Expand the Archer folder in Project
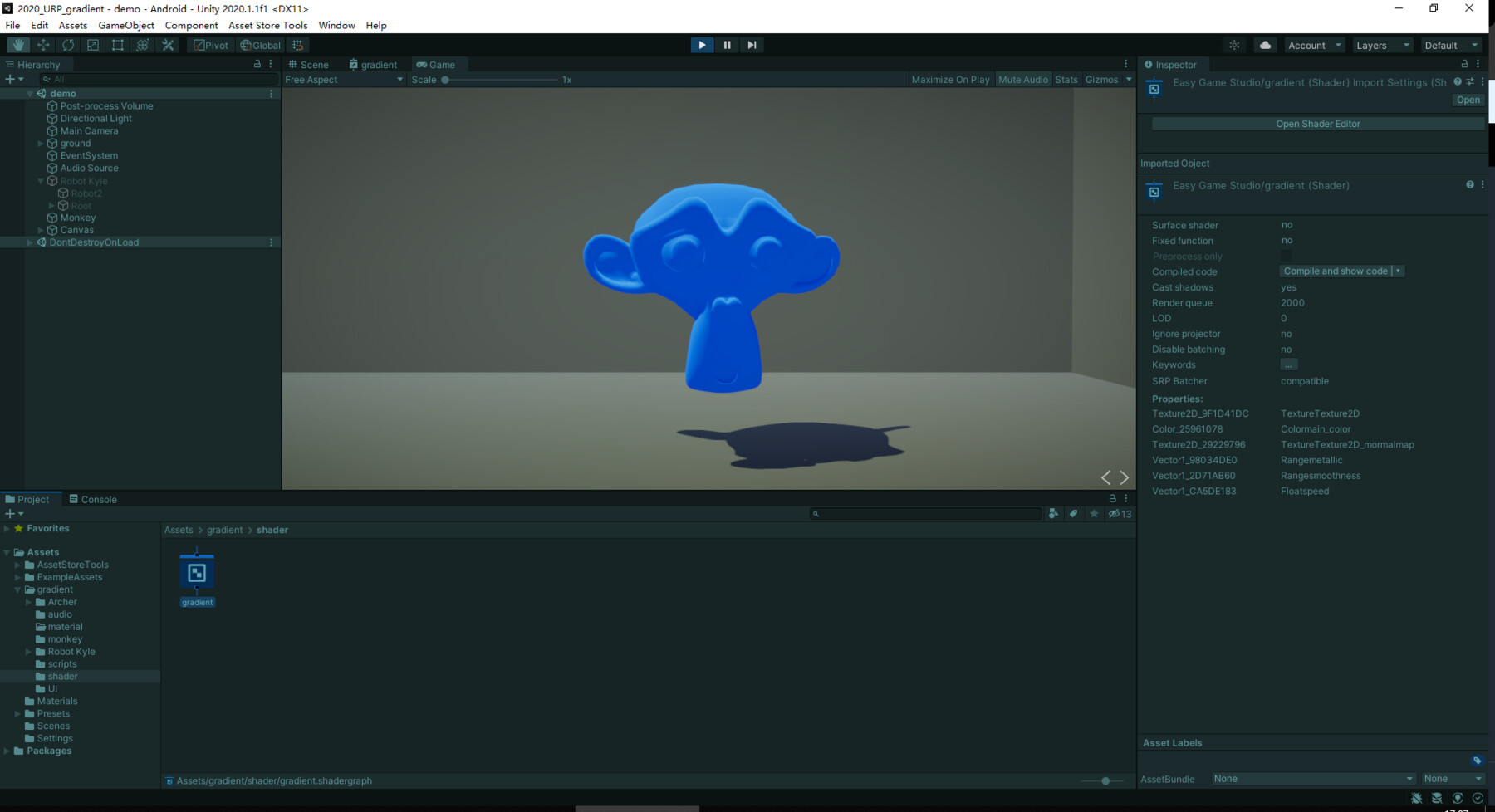The image size is (1495, 812). pyautogui.click(x=28, y=602)
